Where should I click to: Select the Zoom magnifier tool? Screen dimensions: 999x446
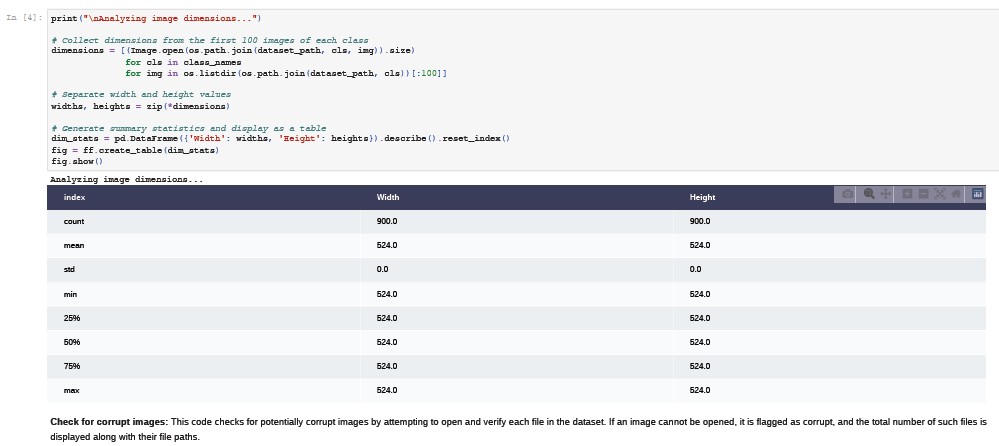[x=869, y=194]
